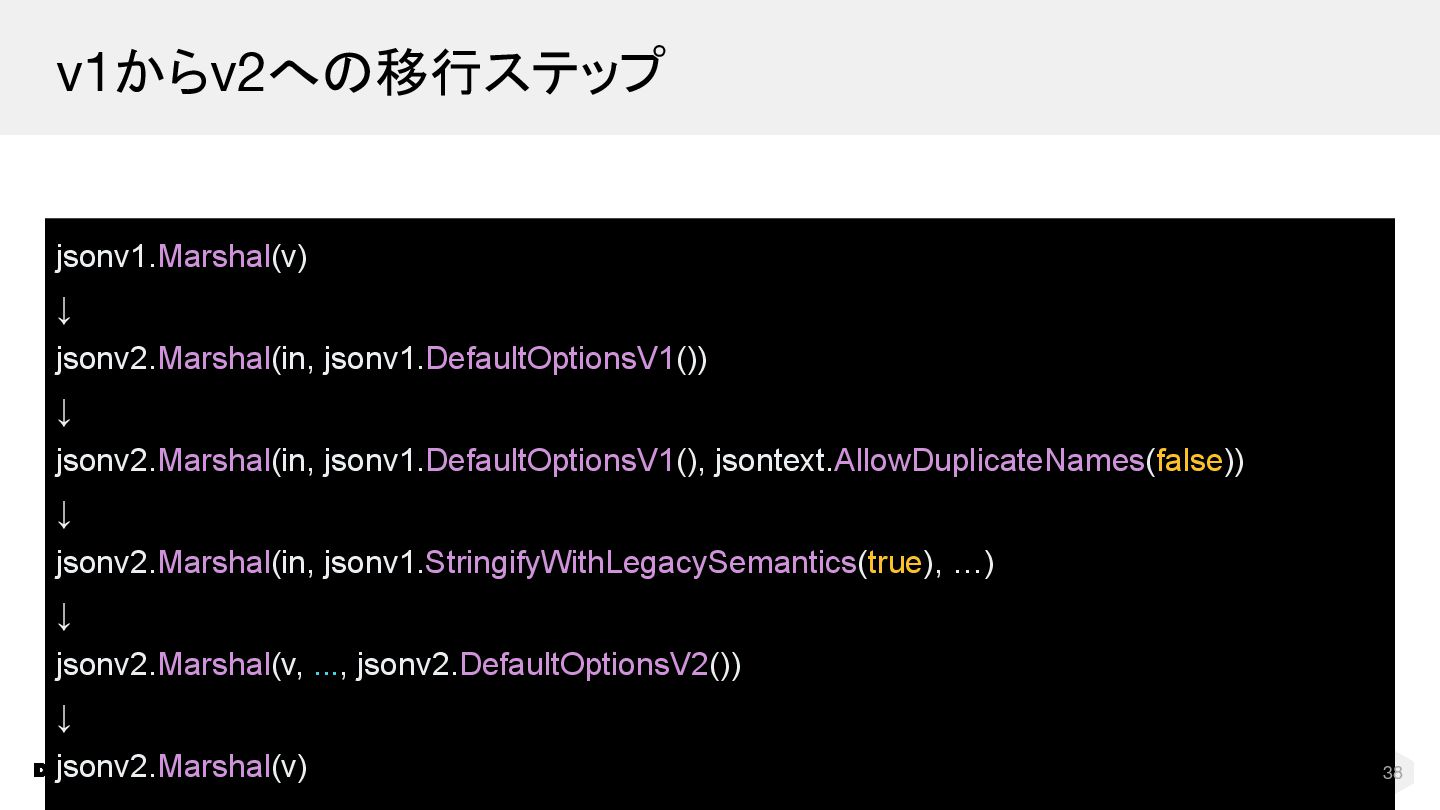Click the DefaultOptionsV2 function name
Screen dimensions: 1440x810
click(584, 664)
